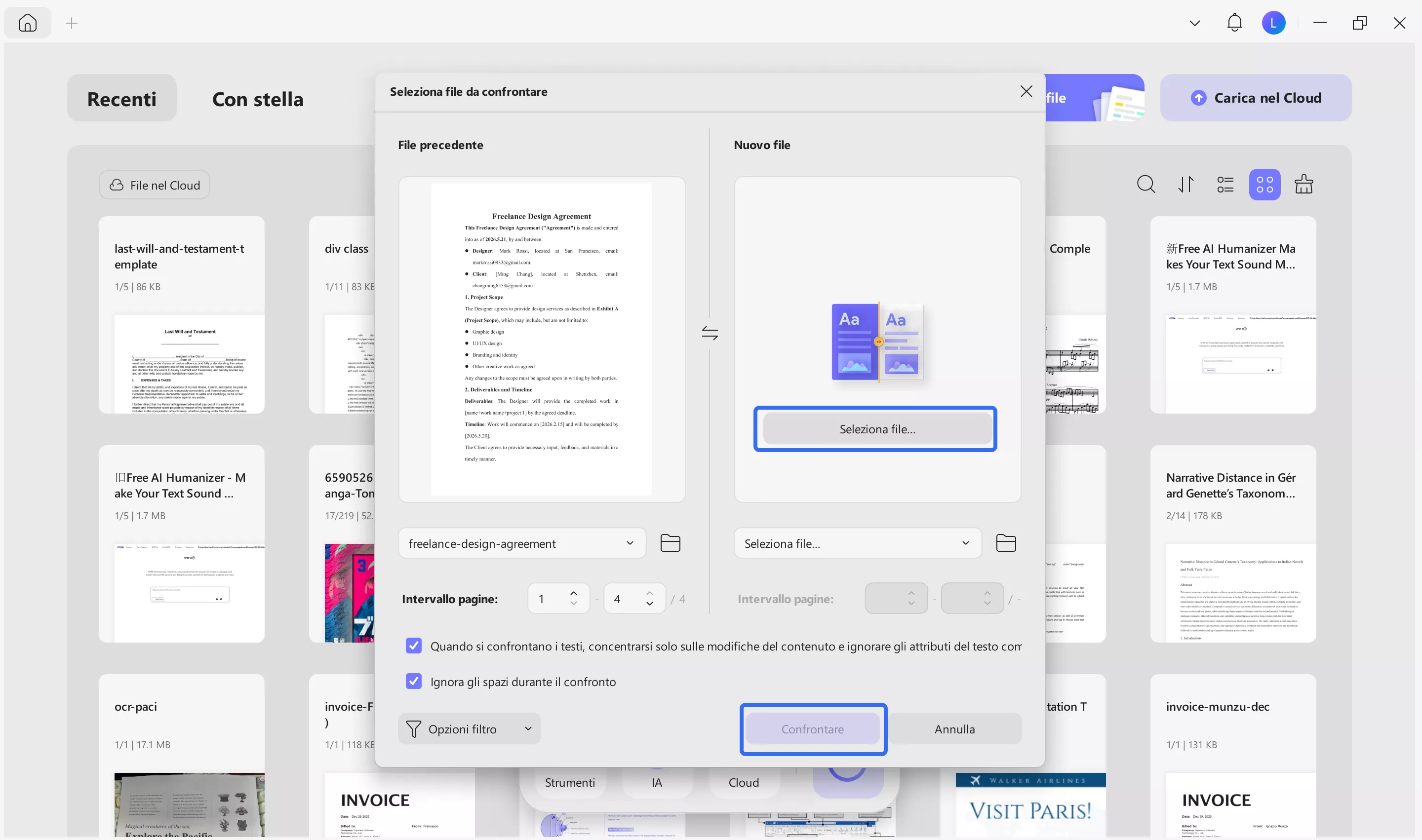Open folder browser for the Nuovo file panel

point(1006,543)
